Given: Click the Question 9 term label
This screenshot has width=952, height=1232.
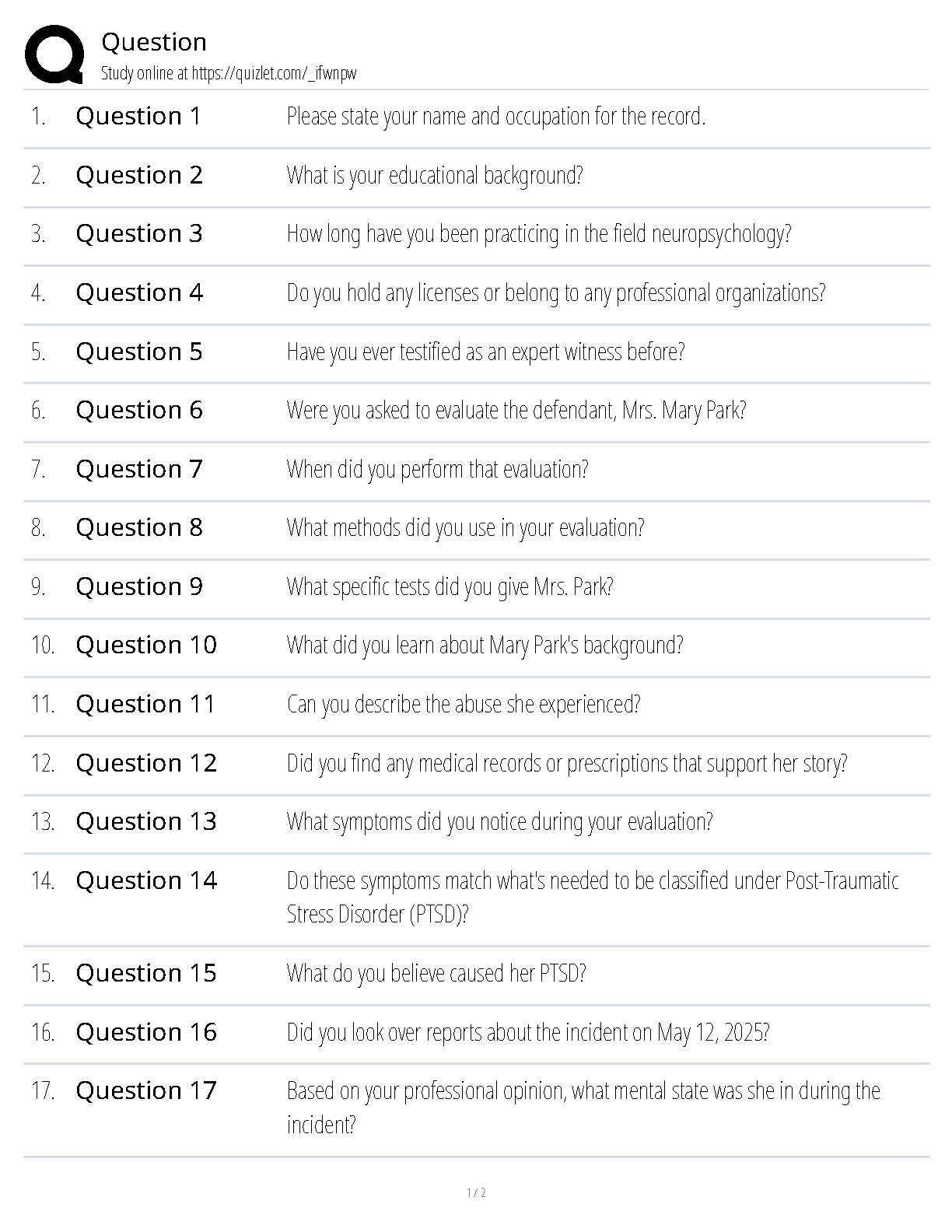Looking at the screenshot, I should click(139, 586).
